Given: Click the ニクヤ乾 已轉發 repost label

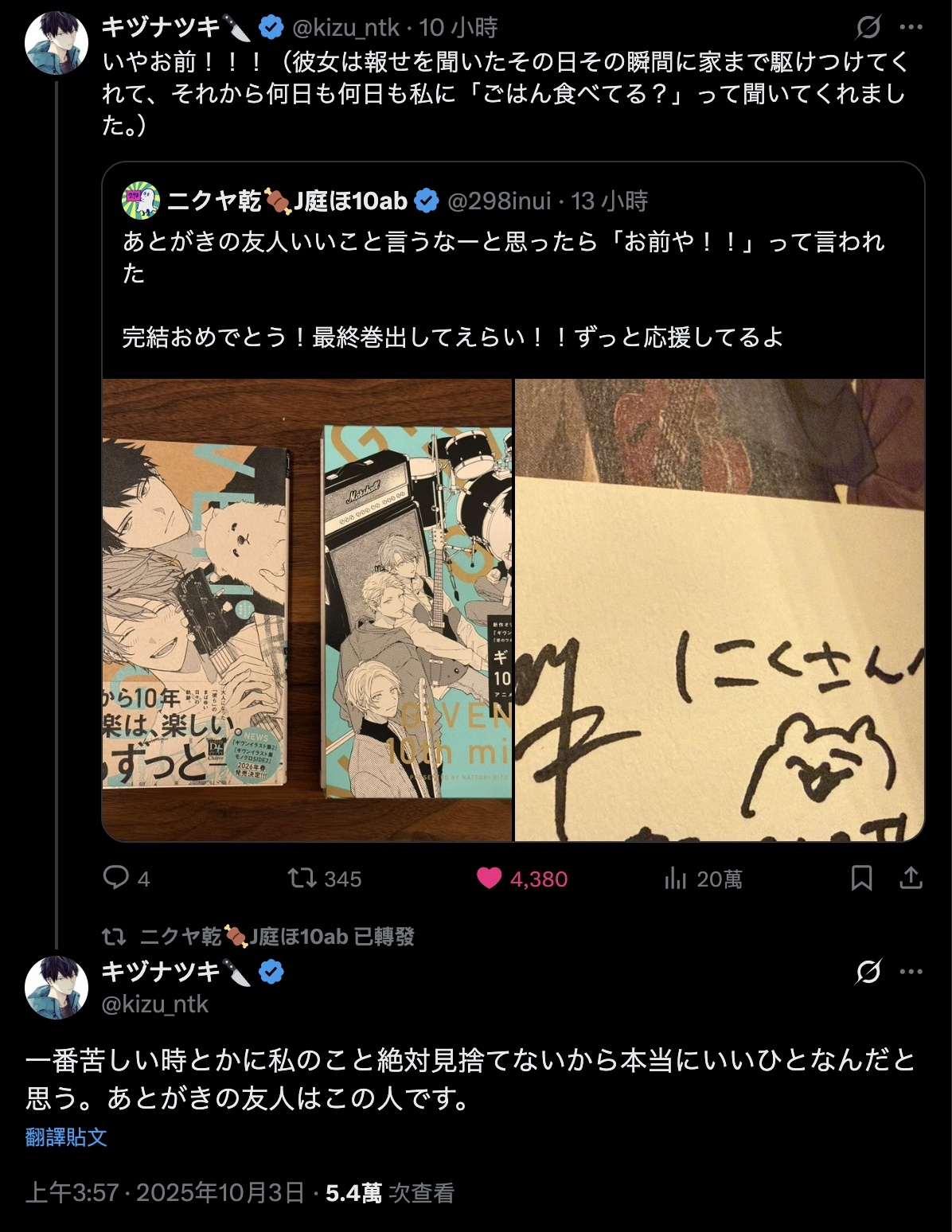Looking at the screenshot, I should (276, 936).
